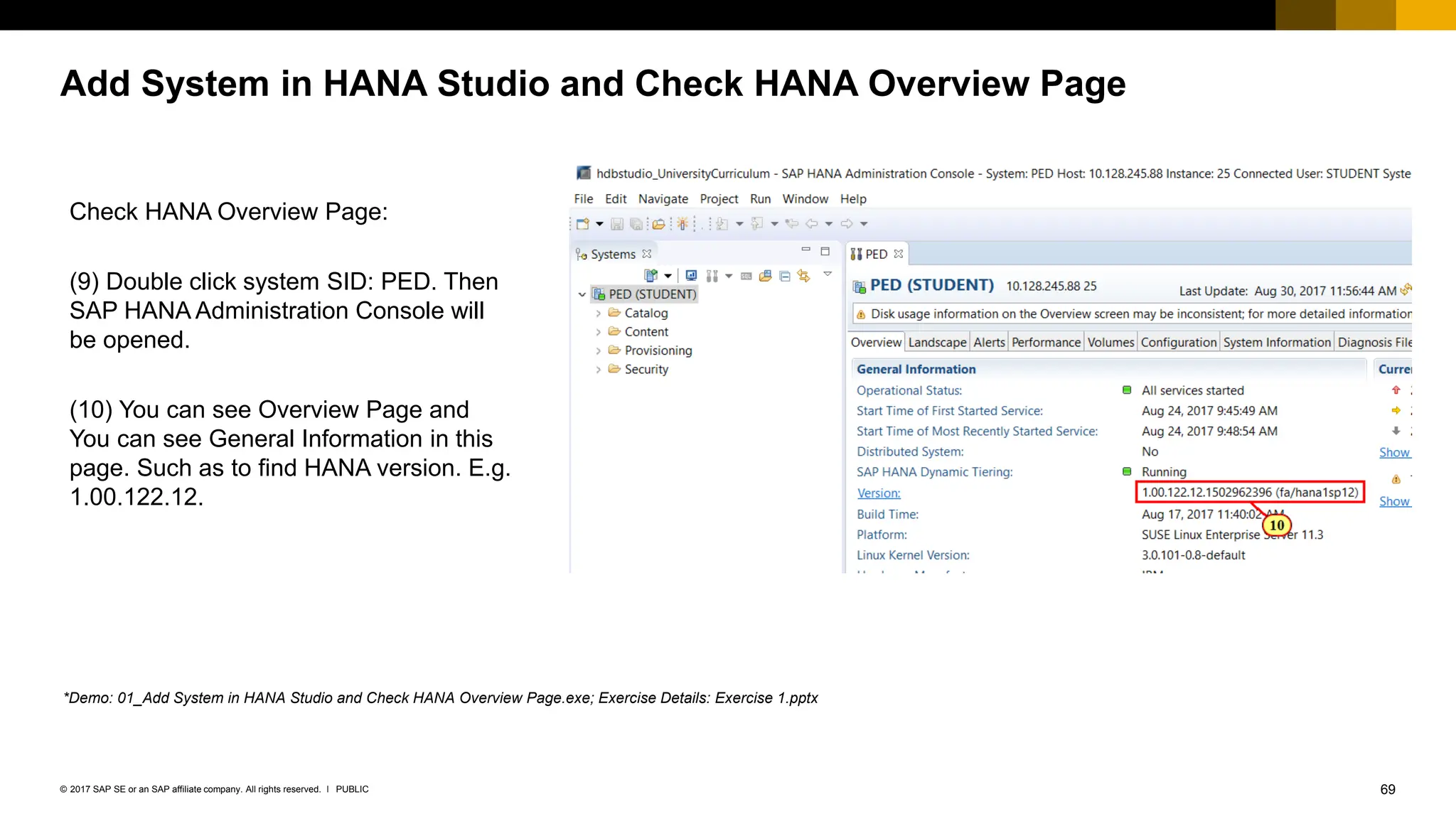Click the Back navigation arrow icon
Viewport: 1456px width, 819px height.
(811, 224)
